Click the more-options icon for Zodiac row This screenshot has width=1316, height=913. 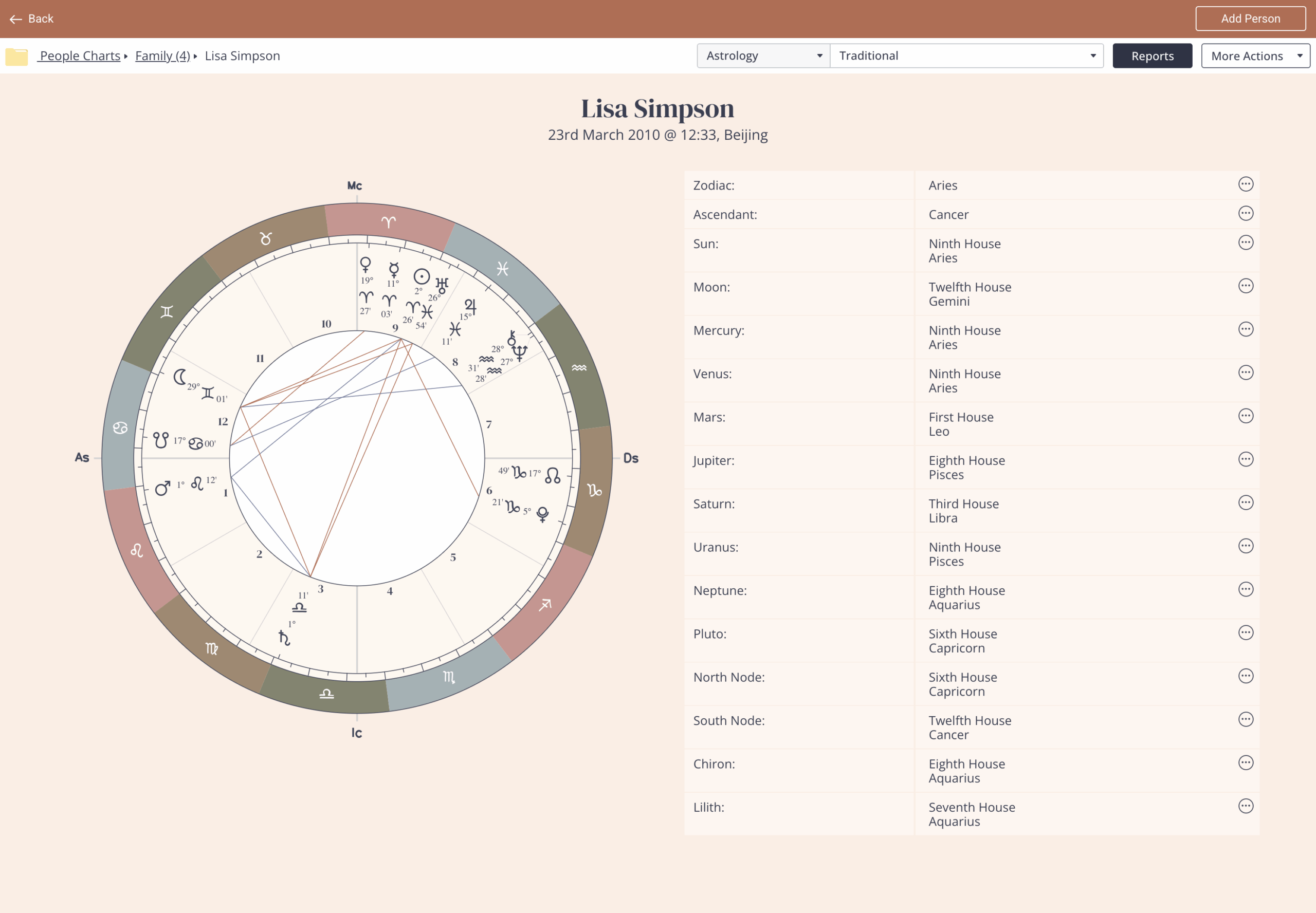click(1246, 184)
